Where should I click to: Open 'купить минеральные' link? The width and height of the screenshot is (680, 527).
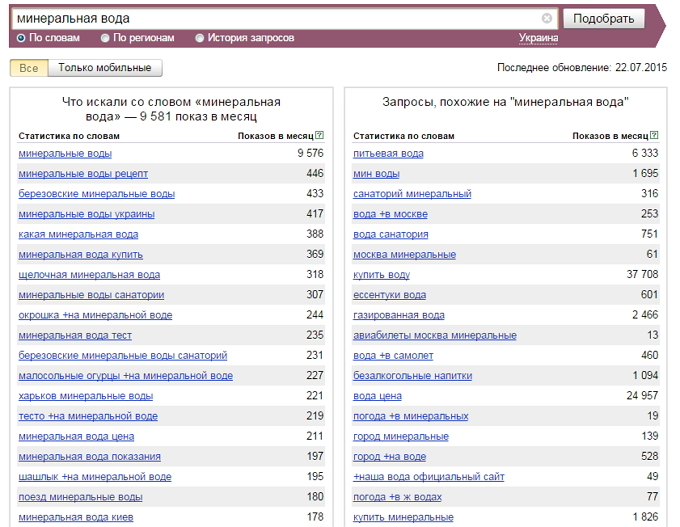(x=403, y=517)
